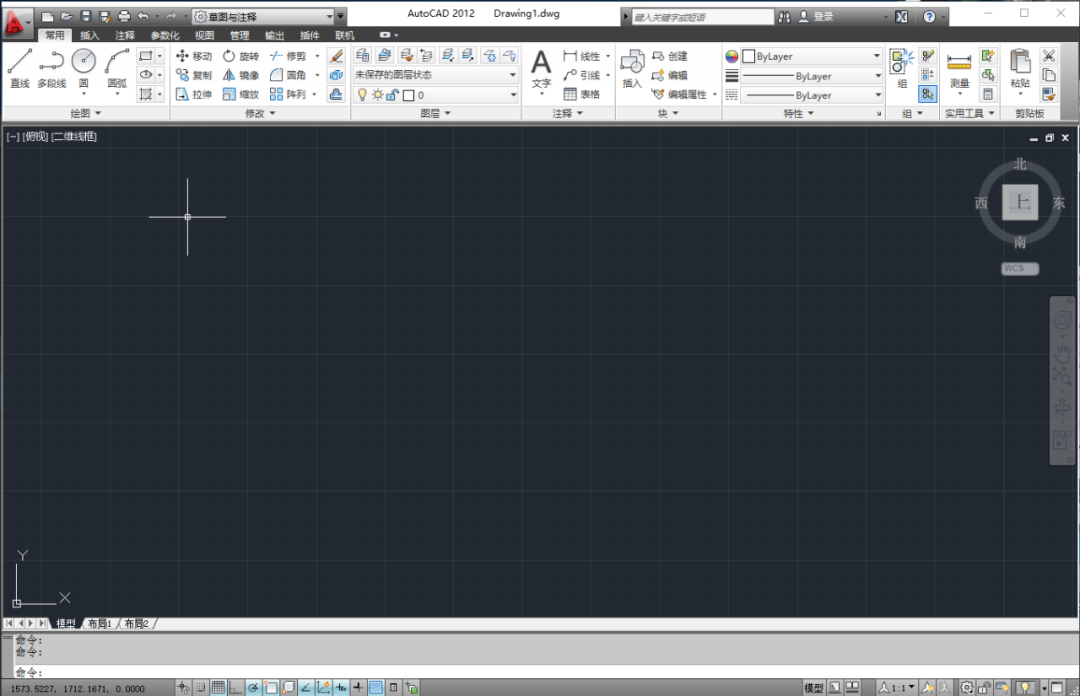The height and width of the screenshot is (696, 1080).
Task: Start the 测量 measure utility
Action: tap(959, 69)
